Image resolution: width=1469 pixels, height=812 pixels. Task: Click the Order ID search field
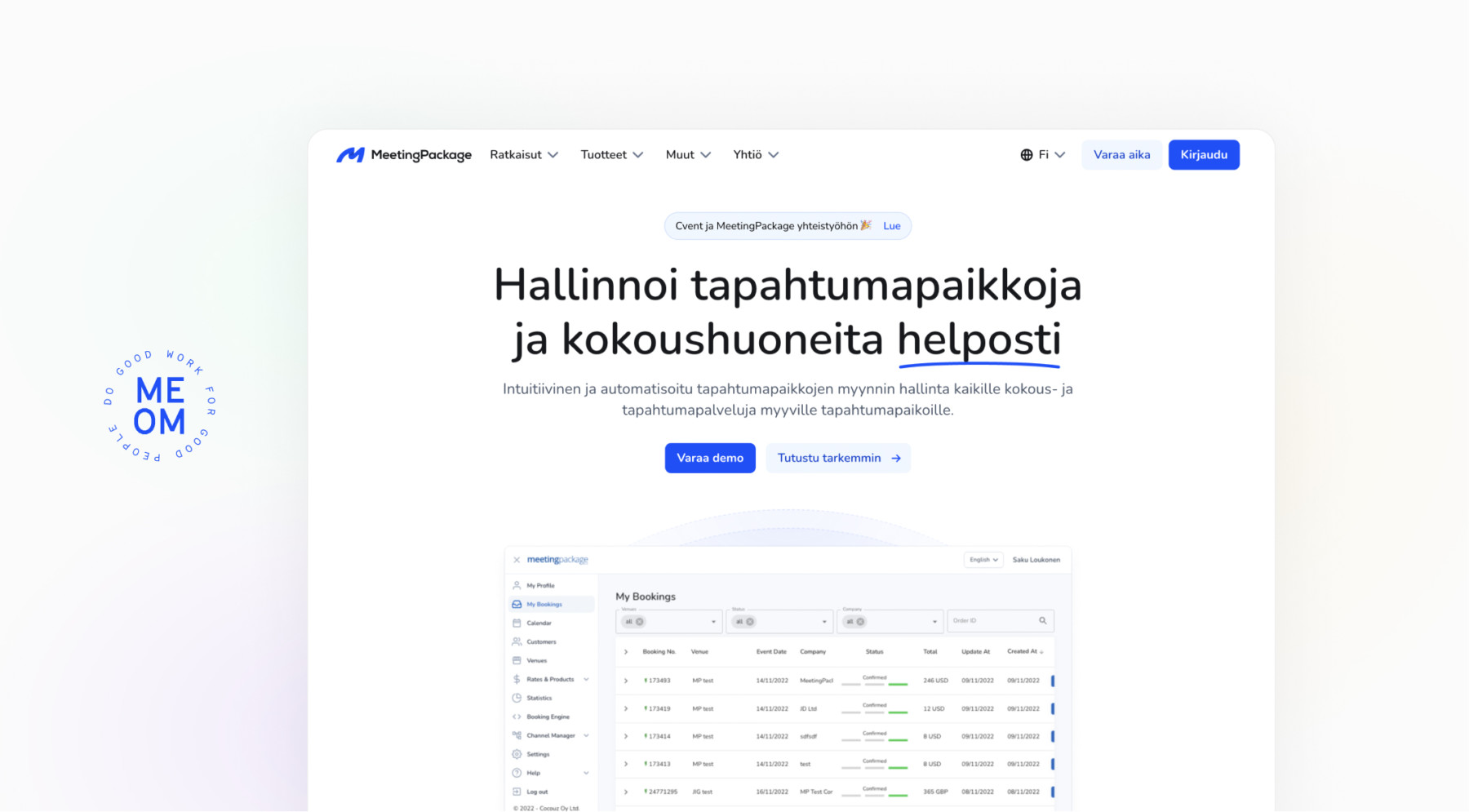(x=1001, y=621)
